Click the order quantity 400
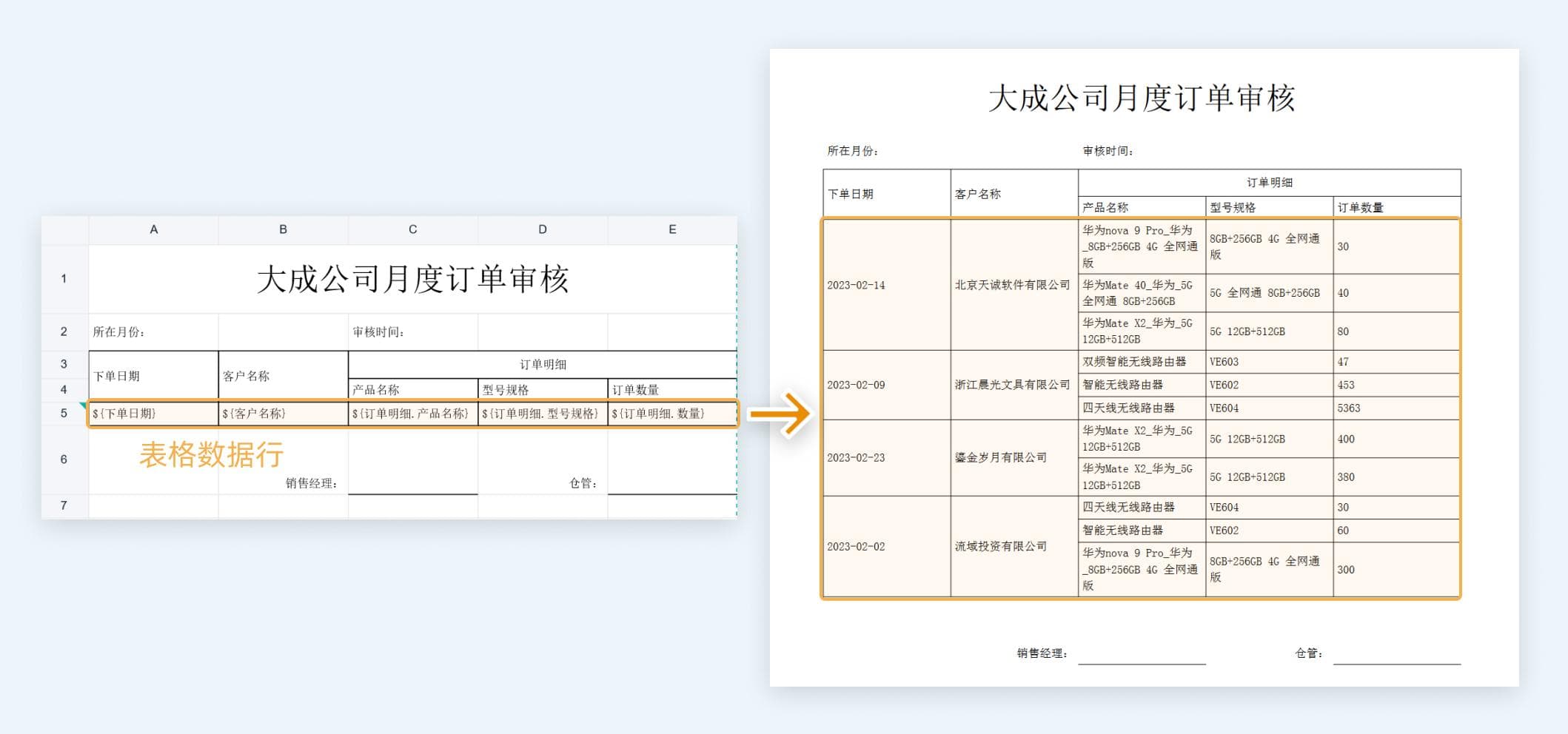 [x=1346, y=439]
